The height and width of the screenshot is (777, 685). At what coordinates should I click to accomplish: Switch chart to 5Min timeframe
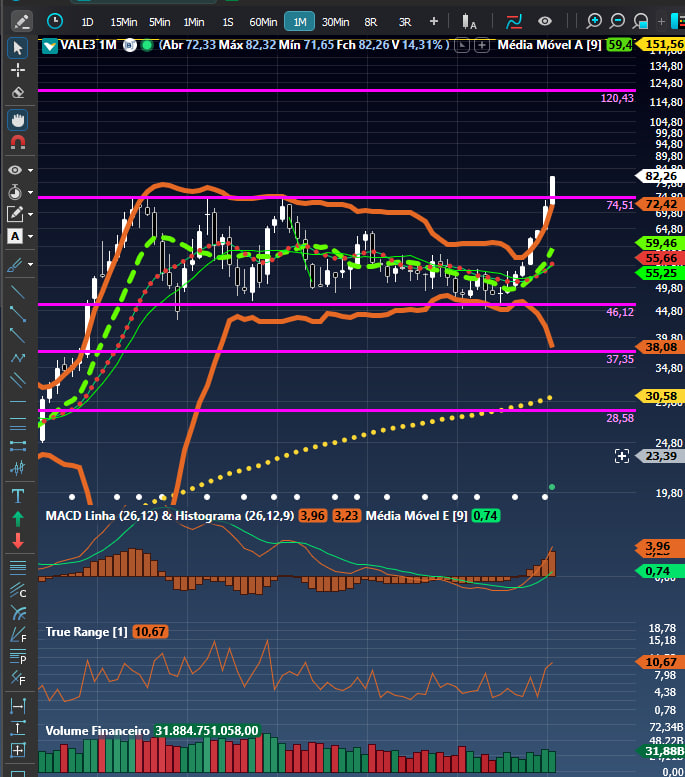pos(160,22)
